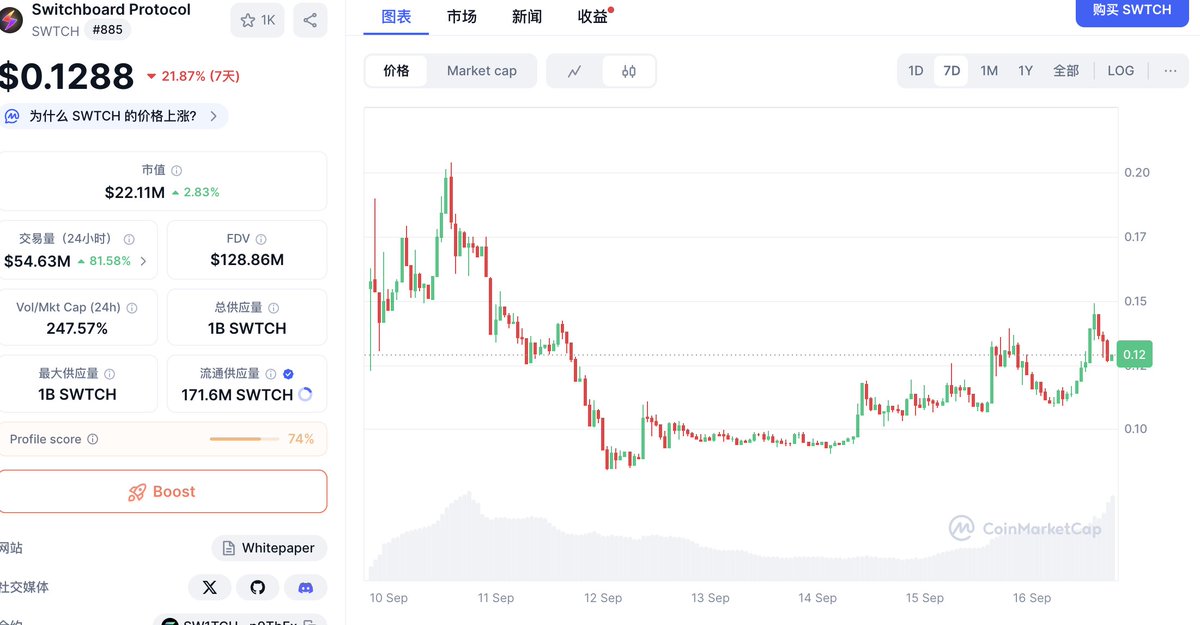
Task: Open the chart more options menu
Action: (x=1170, y=71)
